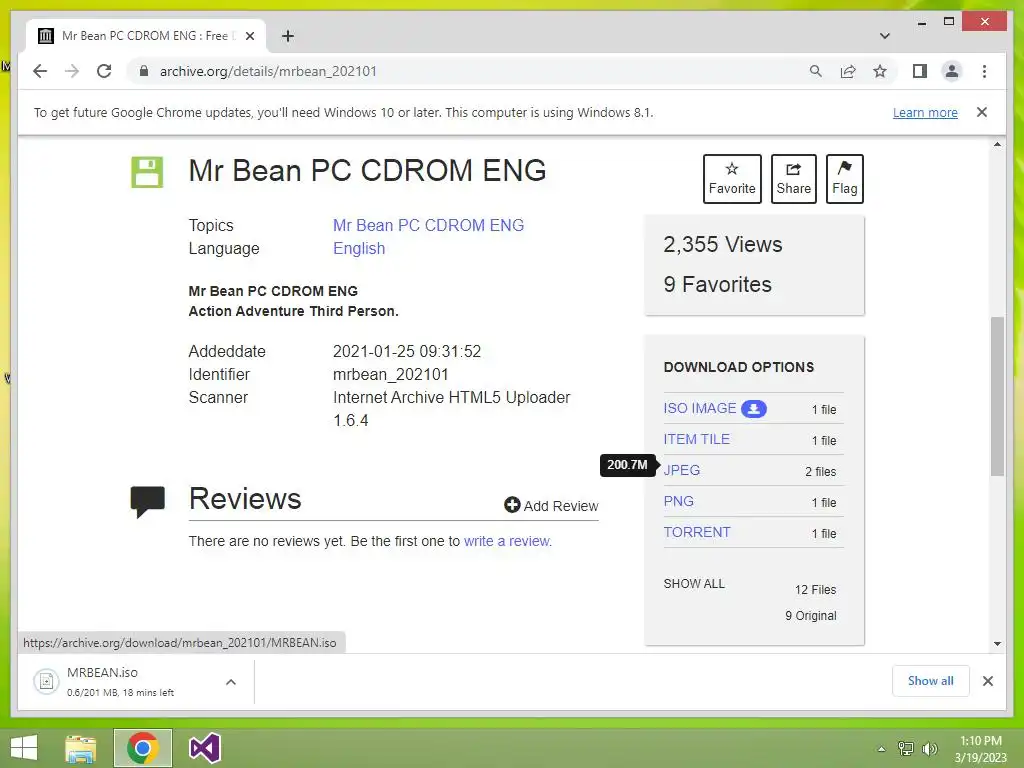The height and width of the screenshot is (768, 1024).
Task: Open File Explorer from taskbar
Action: coord(80,748)
